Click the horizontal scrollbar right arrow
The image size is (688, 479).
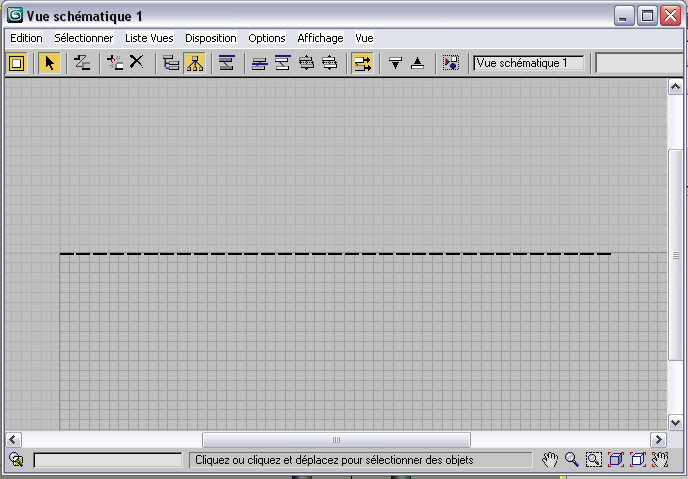(x=658, y=440)
